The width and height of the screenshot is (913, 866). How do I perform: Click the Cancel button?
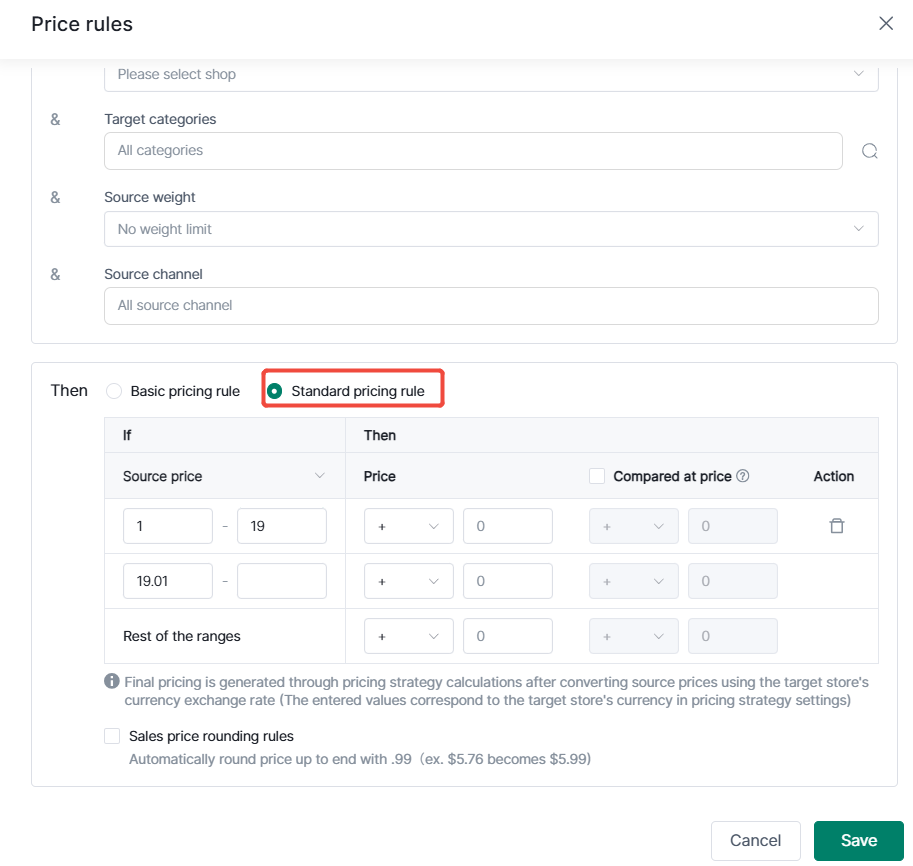click(755, 840)
